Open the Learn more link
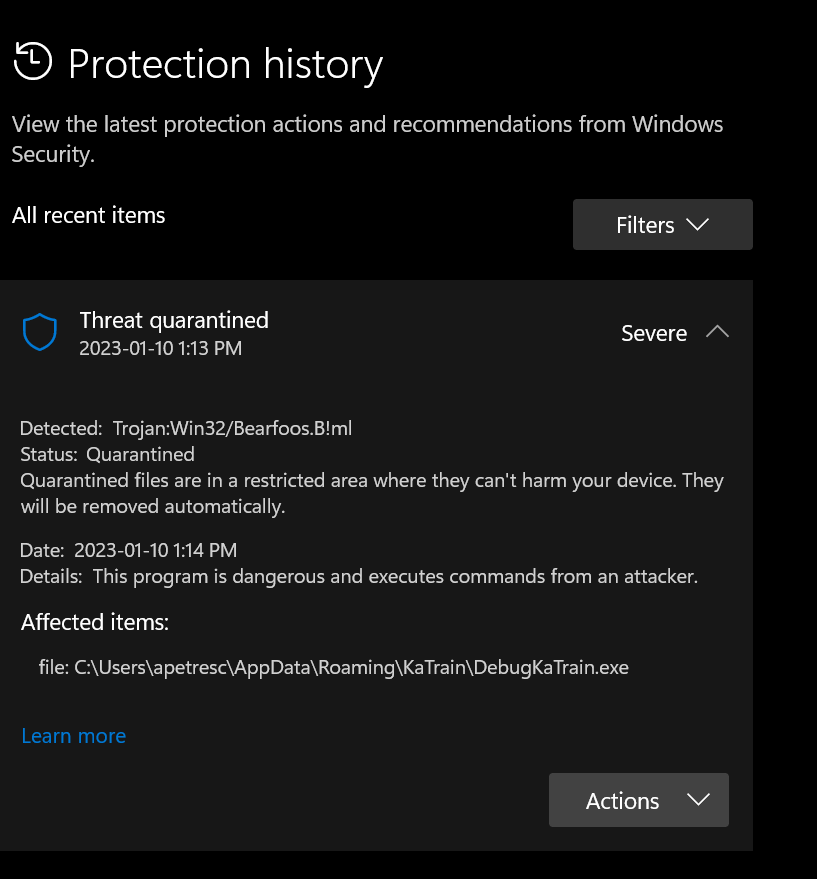The image size is (817, 879). pyautogui.click(x=73, y=736)
